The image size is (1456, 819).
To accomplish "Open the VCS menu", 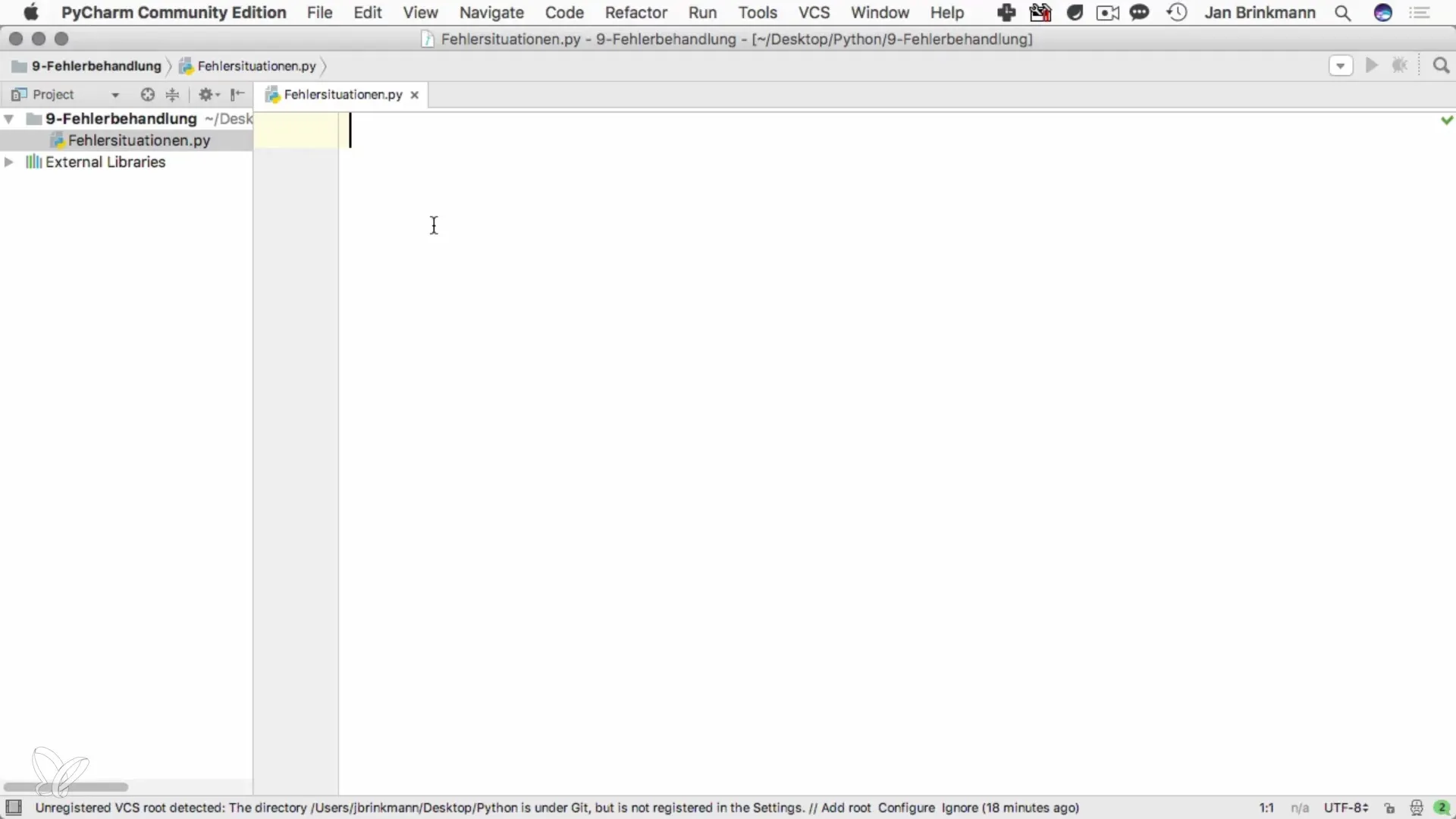I will 814,13.
